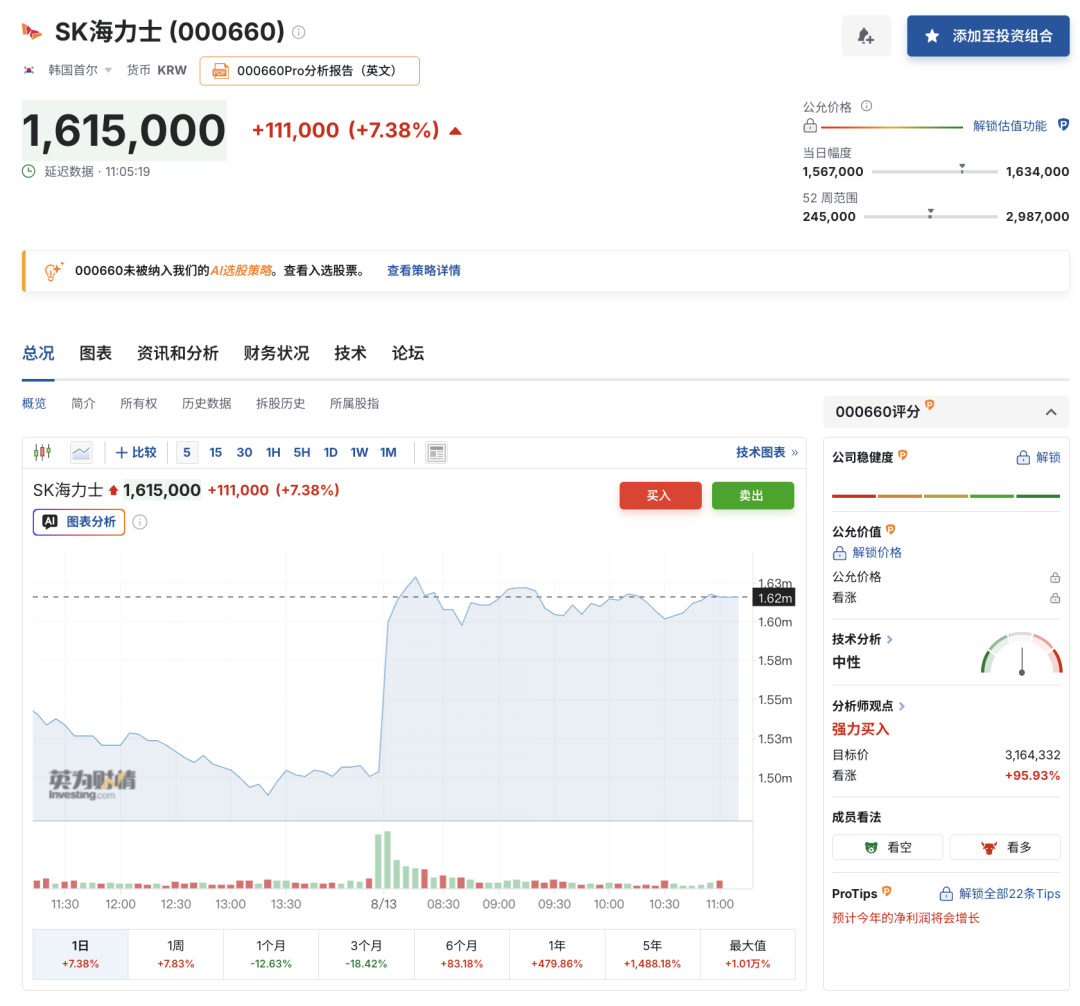Screen dimensions: 1080x1006
Task: Select the 5年 period box
Action: tap(652, 954)
